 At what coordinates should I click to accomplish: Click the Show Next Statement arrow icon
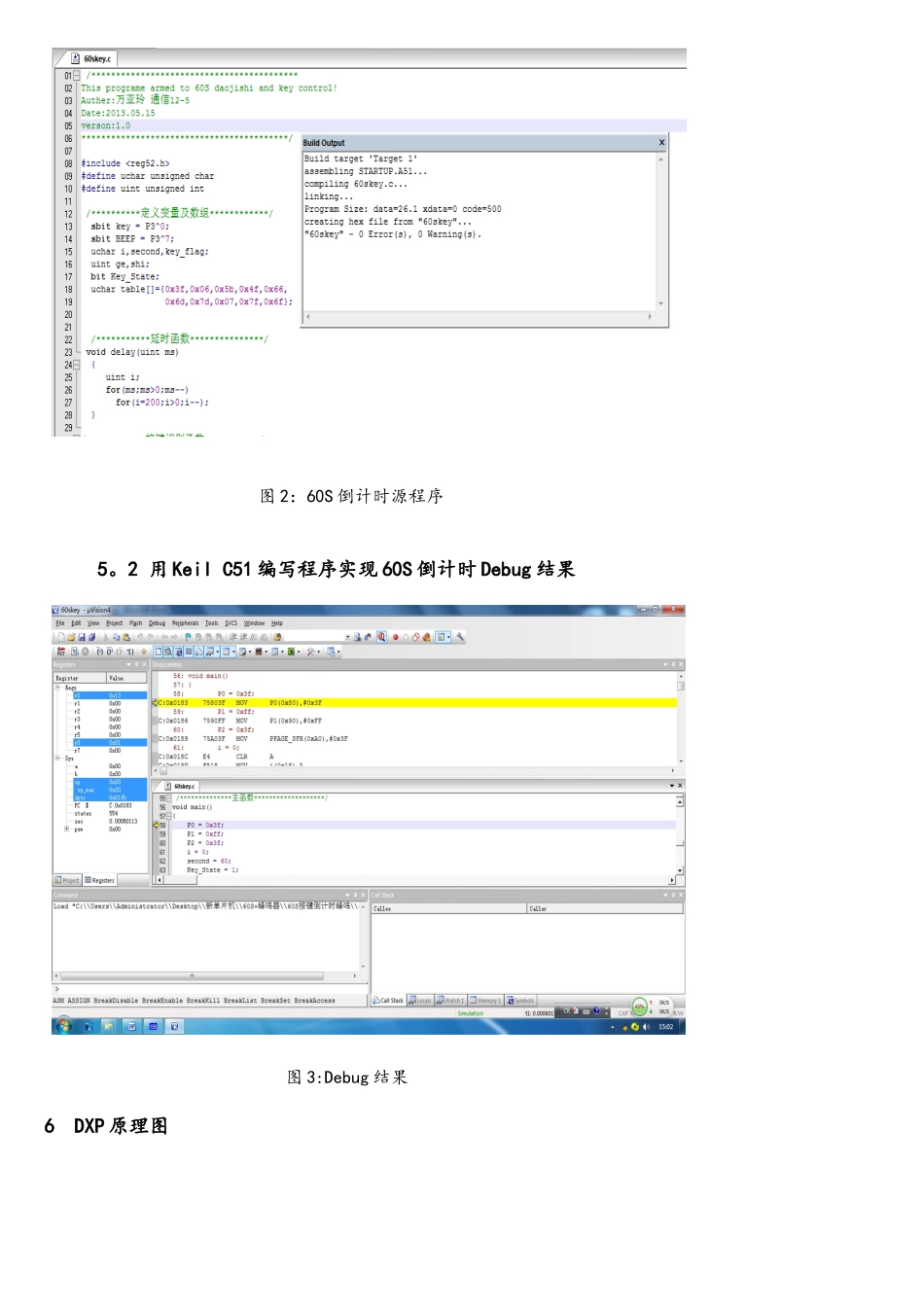(x=143, y=652)
